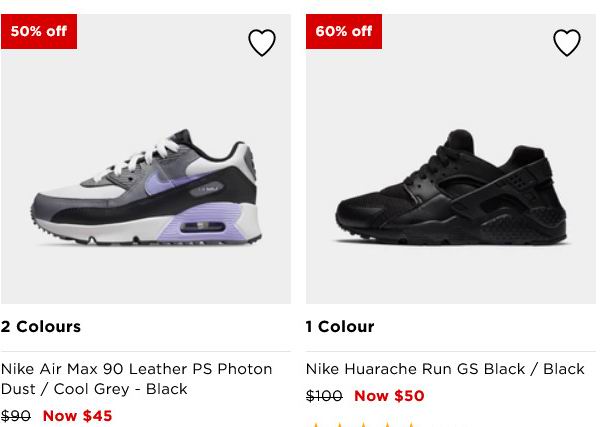The height and width of the screenshot is (427, 602).
Task: Favourite the Air Max 90 with heart icon
Action: tap(262, 42)
